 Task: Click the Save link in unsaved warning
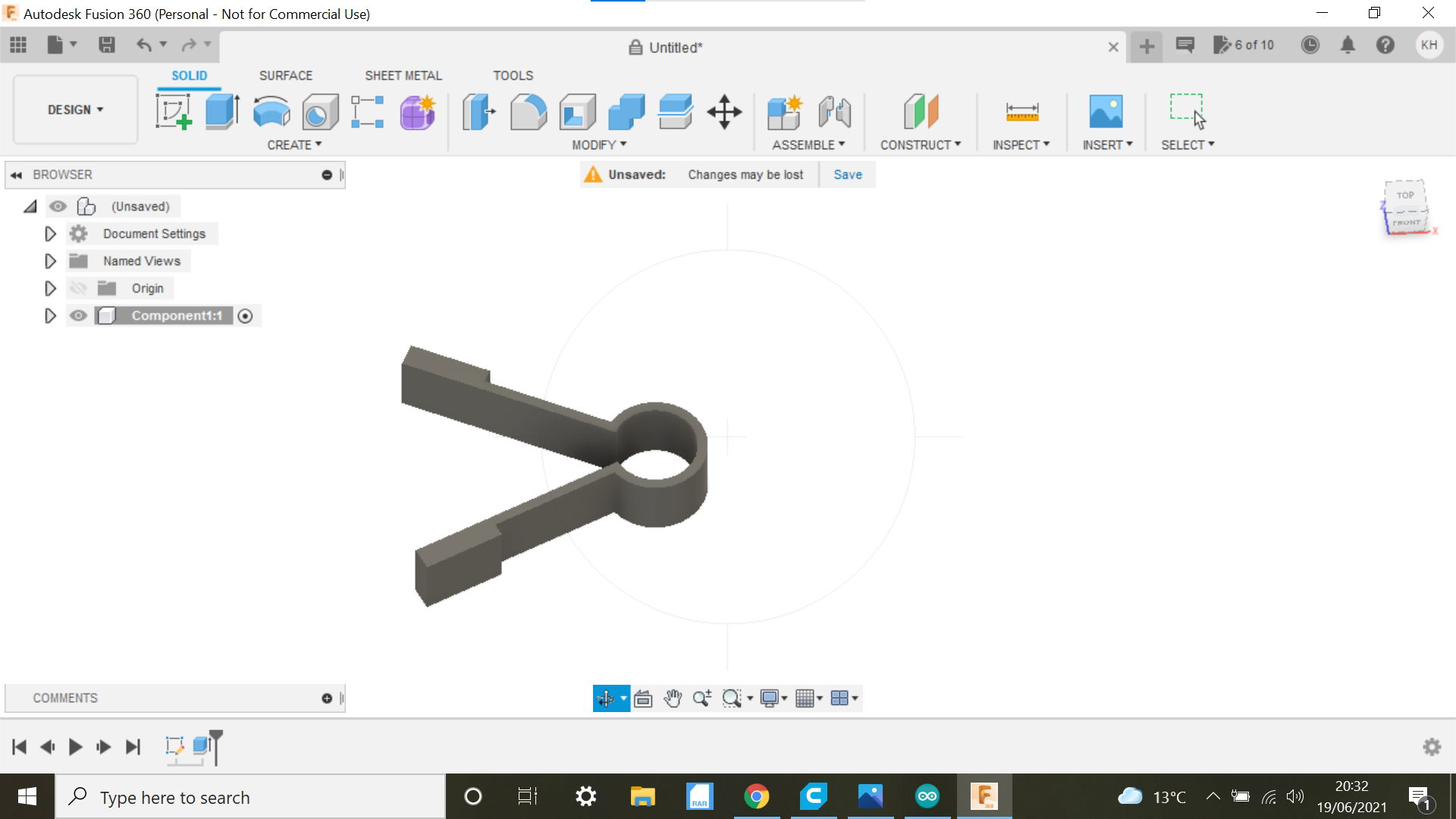click(x=848, y=174)
